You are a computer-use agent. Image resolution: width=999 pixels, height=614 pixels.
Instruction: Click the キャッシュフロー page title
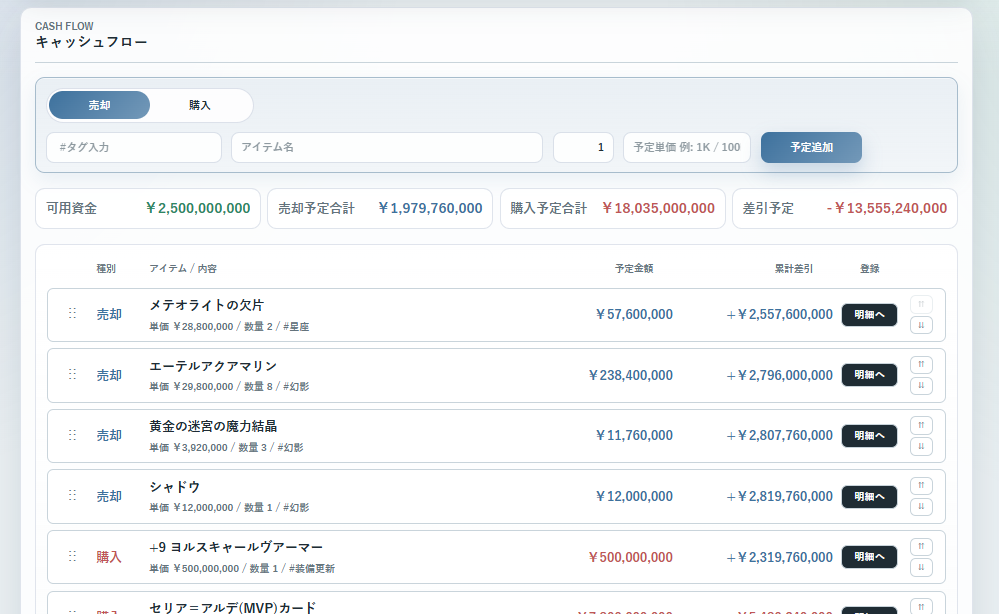[91, 42]
